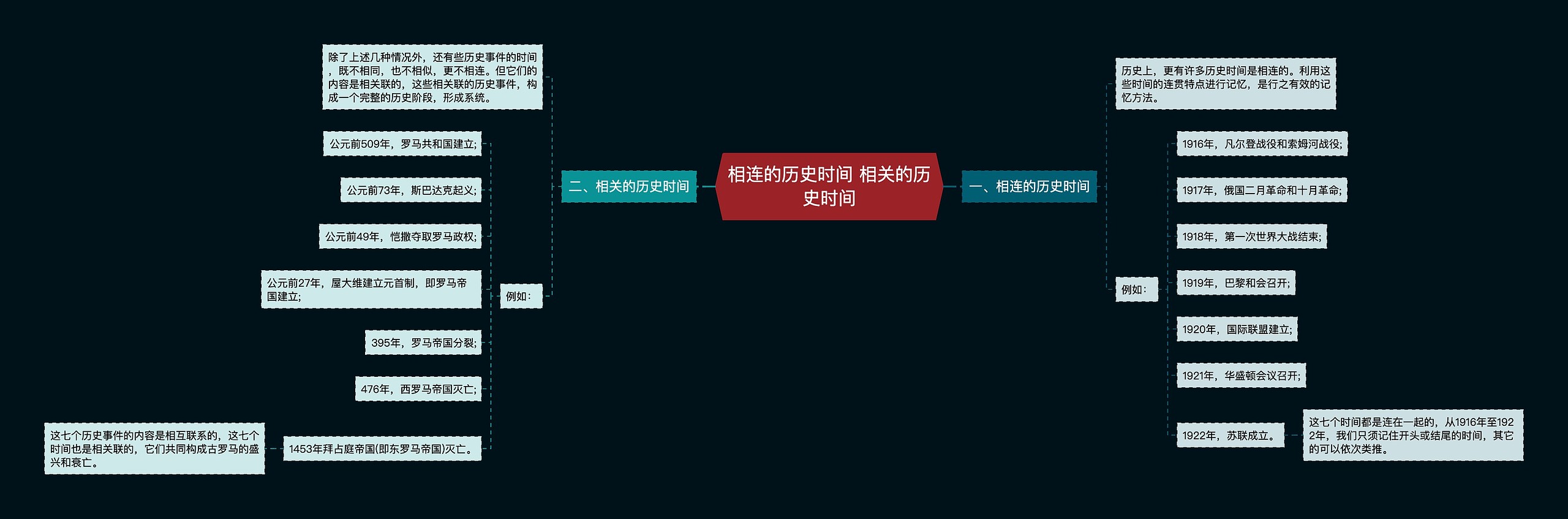The height and width of the screenshot is (519, 1568).
Task: Select the '395年，罗马帝国分裂' node
Action: point(423,343)
